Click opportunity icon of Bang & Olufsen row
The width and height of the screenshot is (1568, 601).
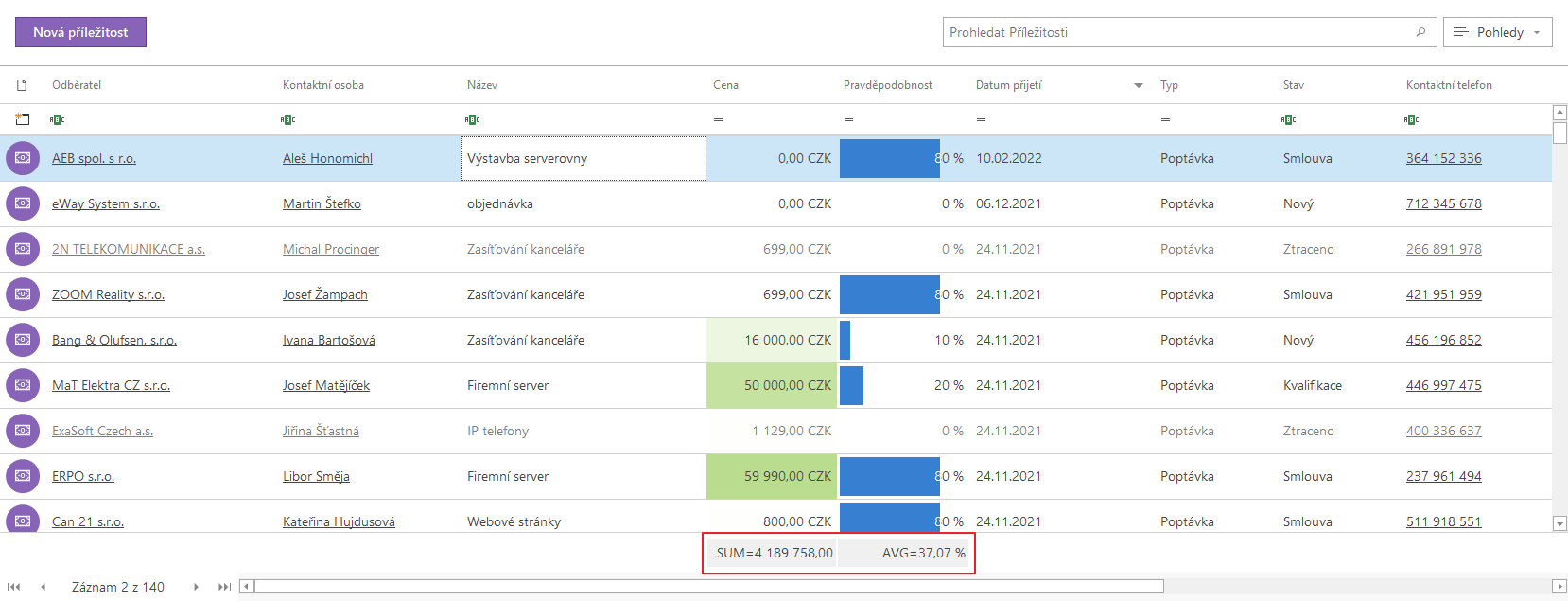pos(23,340)
